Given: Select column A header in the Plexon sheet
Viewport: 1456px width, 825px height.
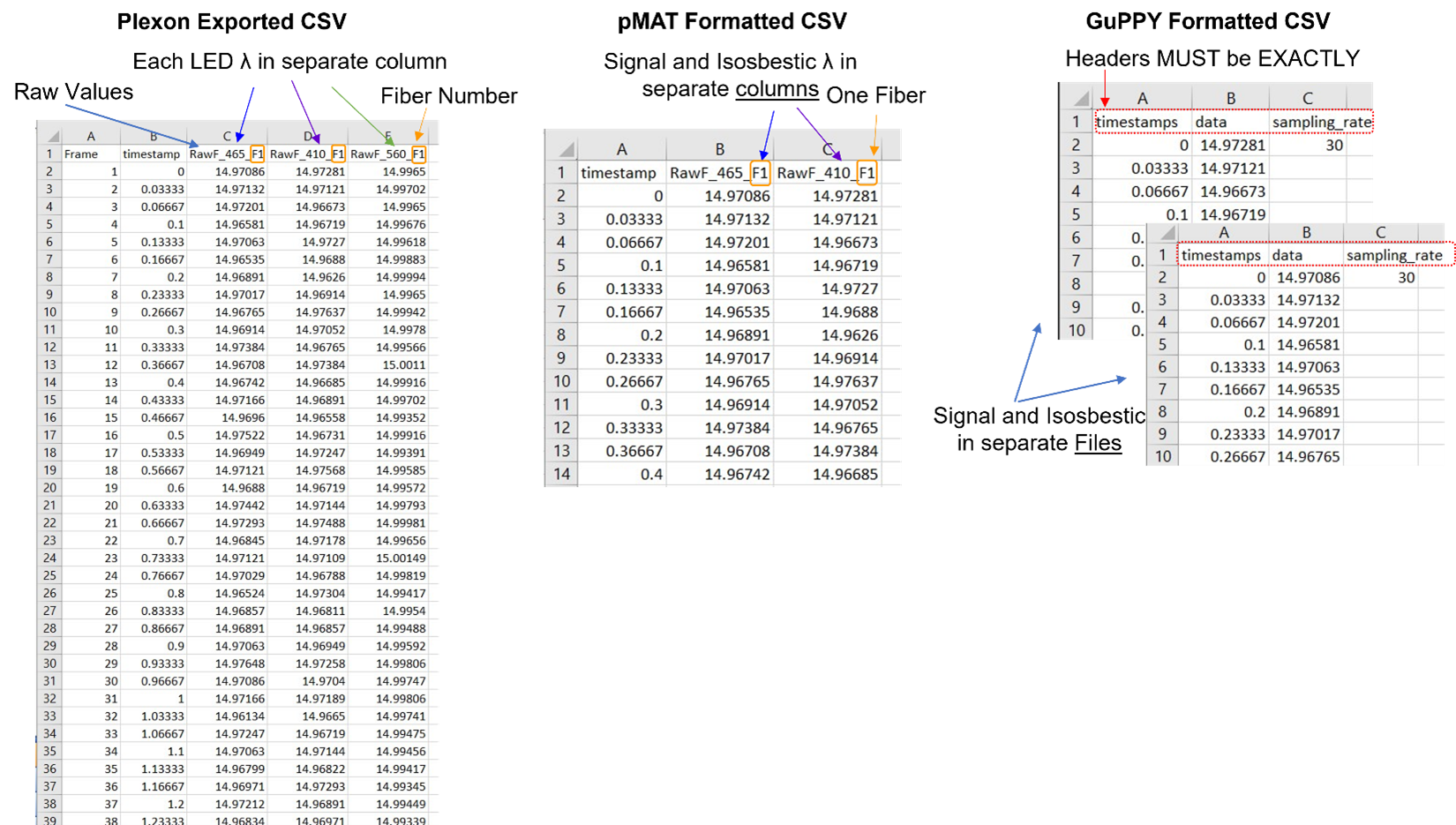Looking at the screenshot, I should [x=91, y=136].
